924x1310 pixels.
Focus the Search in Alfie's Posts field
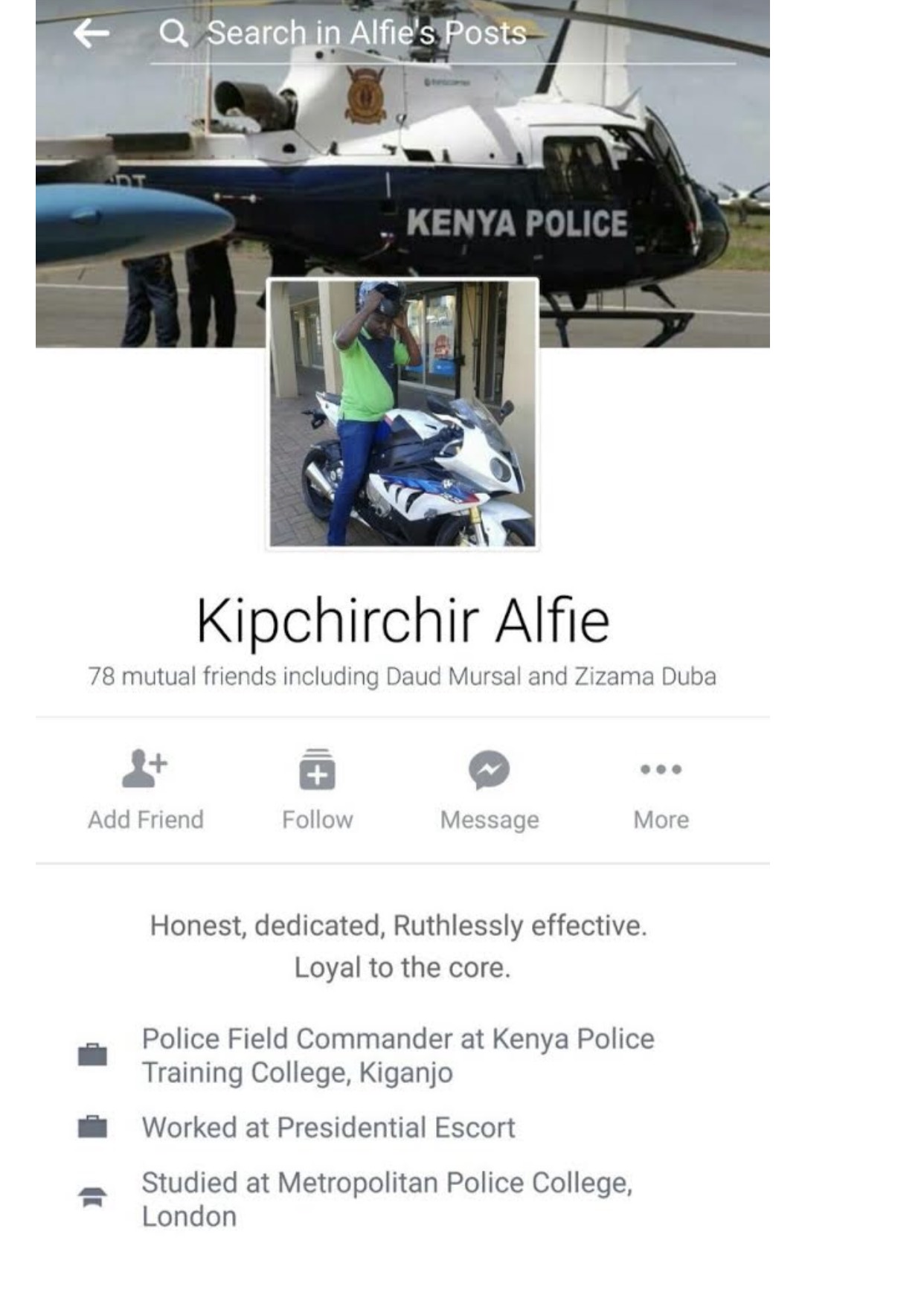pyautogui.click(x=443, y=34)
